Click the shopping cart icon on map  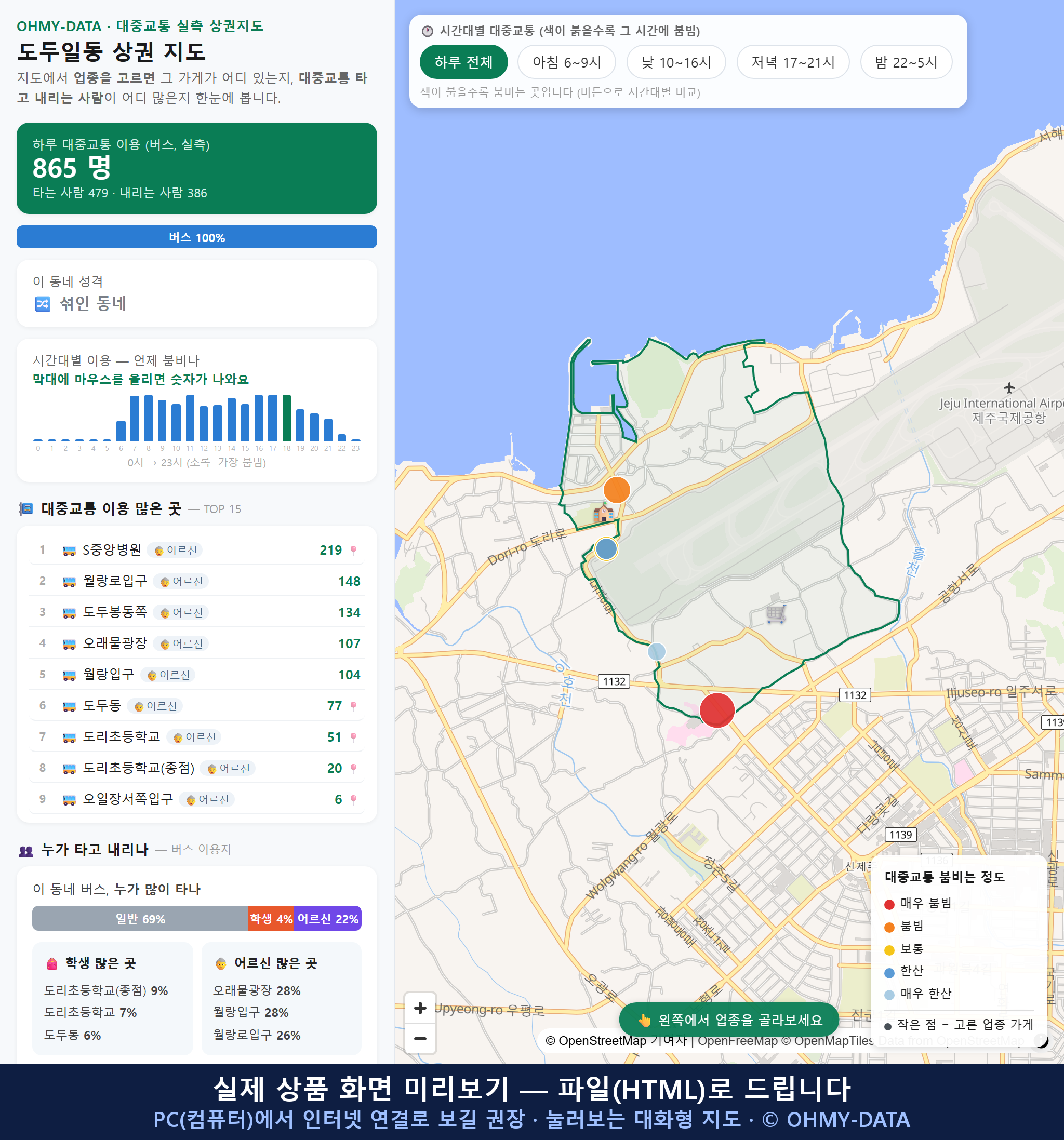776,614
